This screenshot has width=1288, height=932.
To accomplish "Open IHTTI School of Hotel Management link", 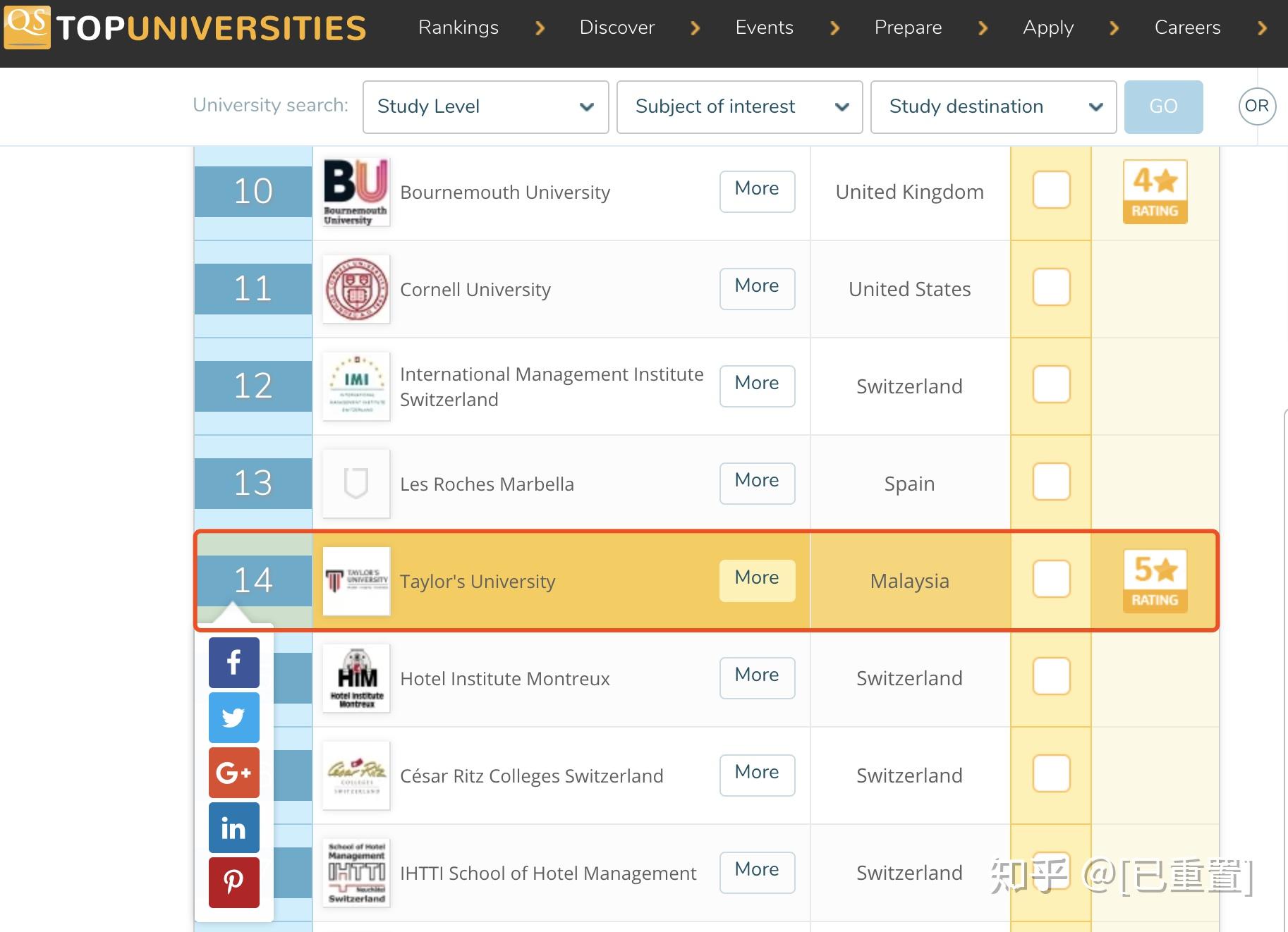I will (548, 873).
